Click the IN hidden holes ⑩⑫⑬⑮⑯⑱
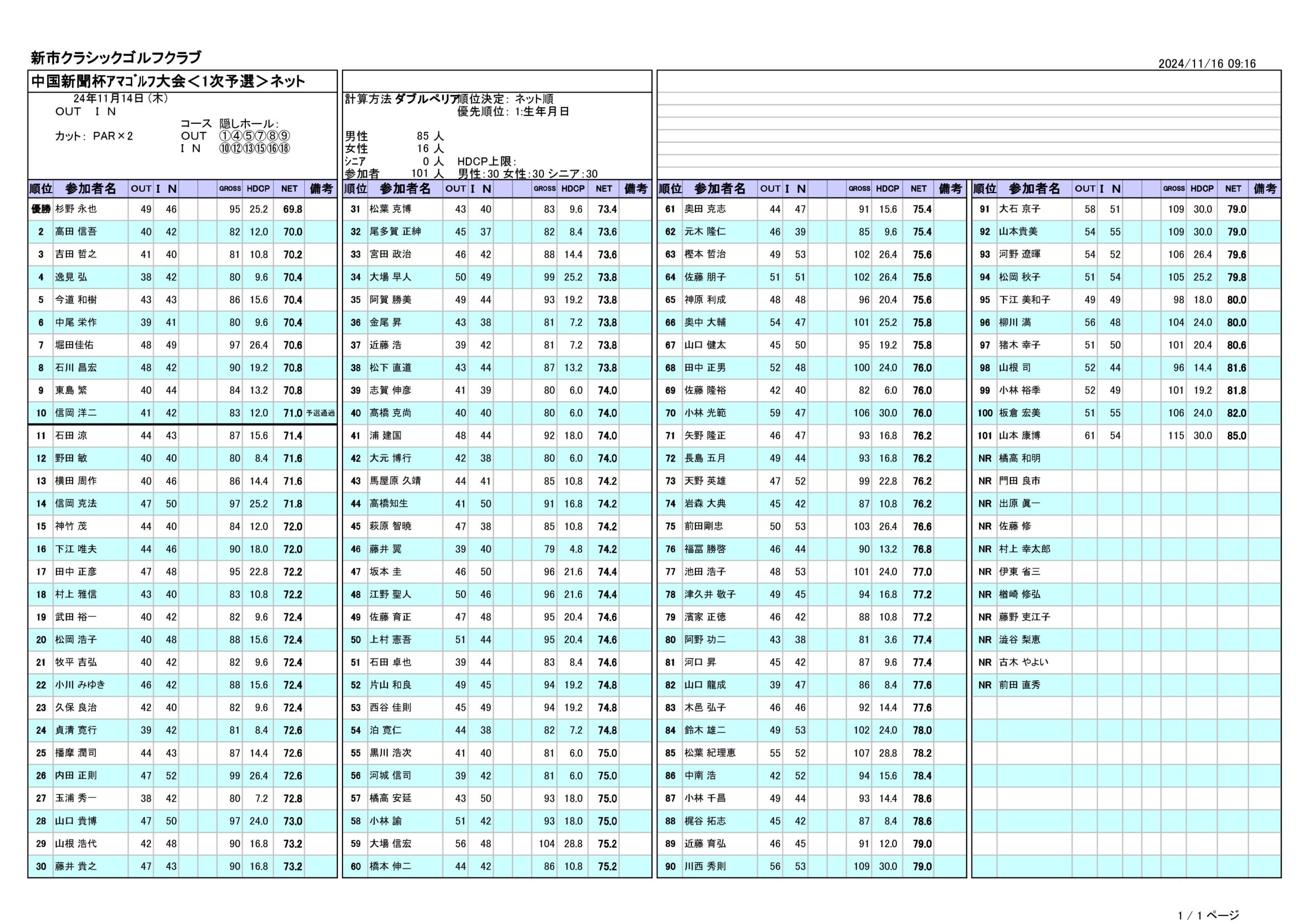 point(255,149)
